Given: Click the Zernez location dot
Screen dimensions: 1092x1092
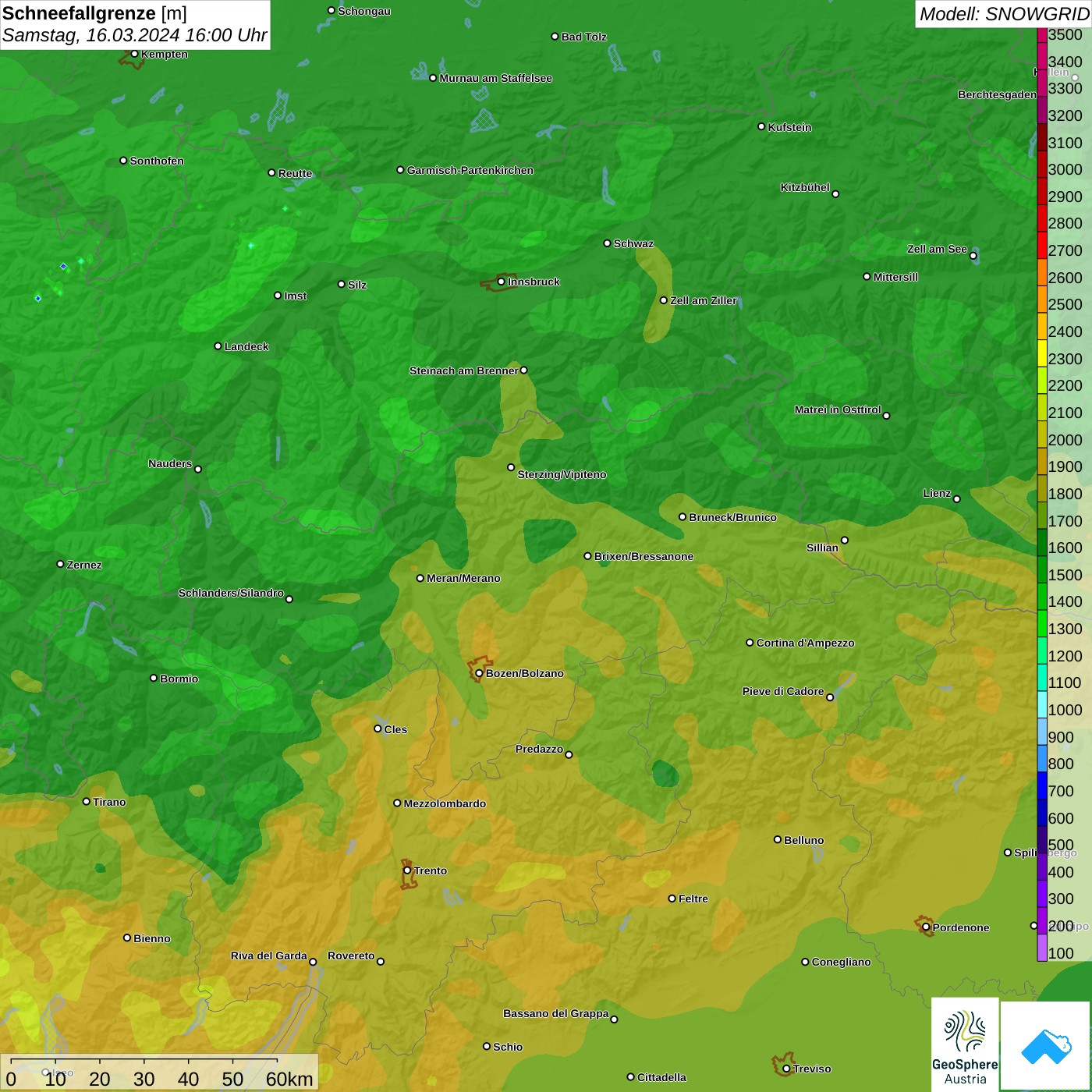Looking at the screenshot, I should pyautogui.click(x=60, y=564).
